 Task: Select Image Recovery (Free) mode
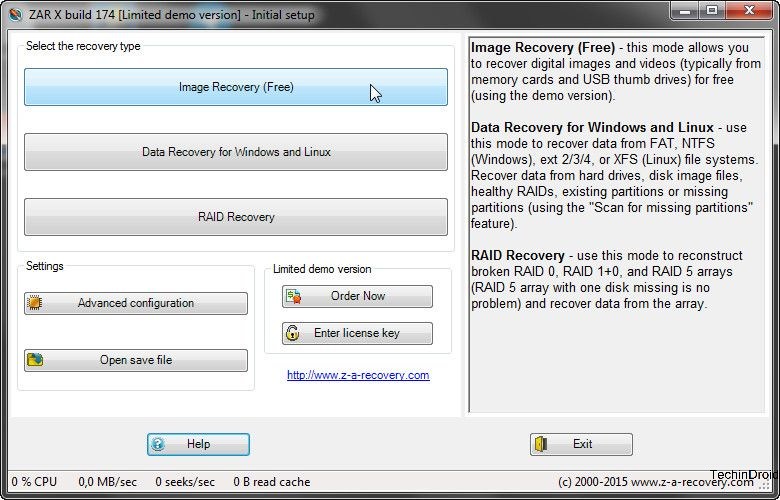236,87
